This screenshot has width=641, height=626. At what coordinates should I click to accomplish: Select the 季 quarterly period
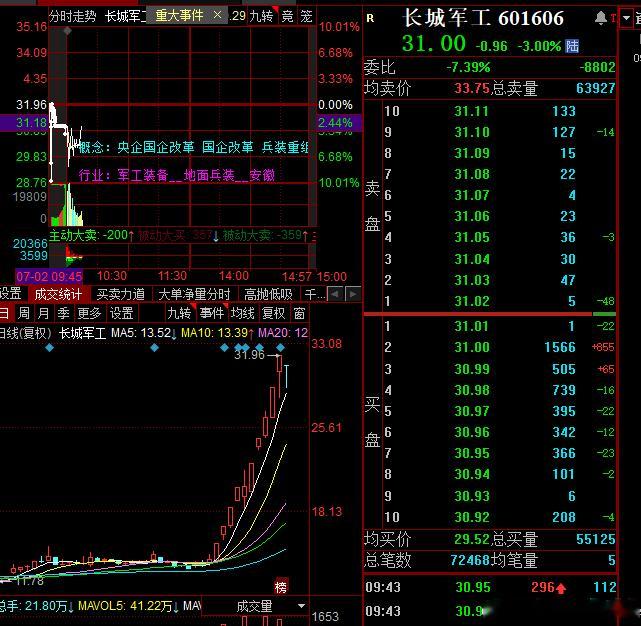[63, 313]
